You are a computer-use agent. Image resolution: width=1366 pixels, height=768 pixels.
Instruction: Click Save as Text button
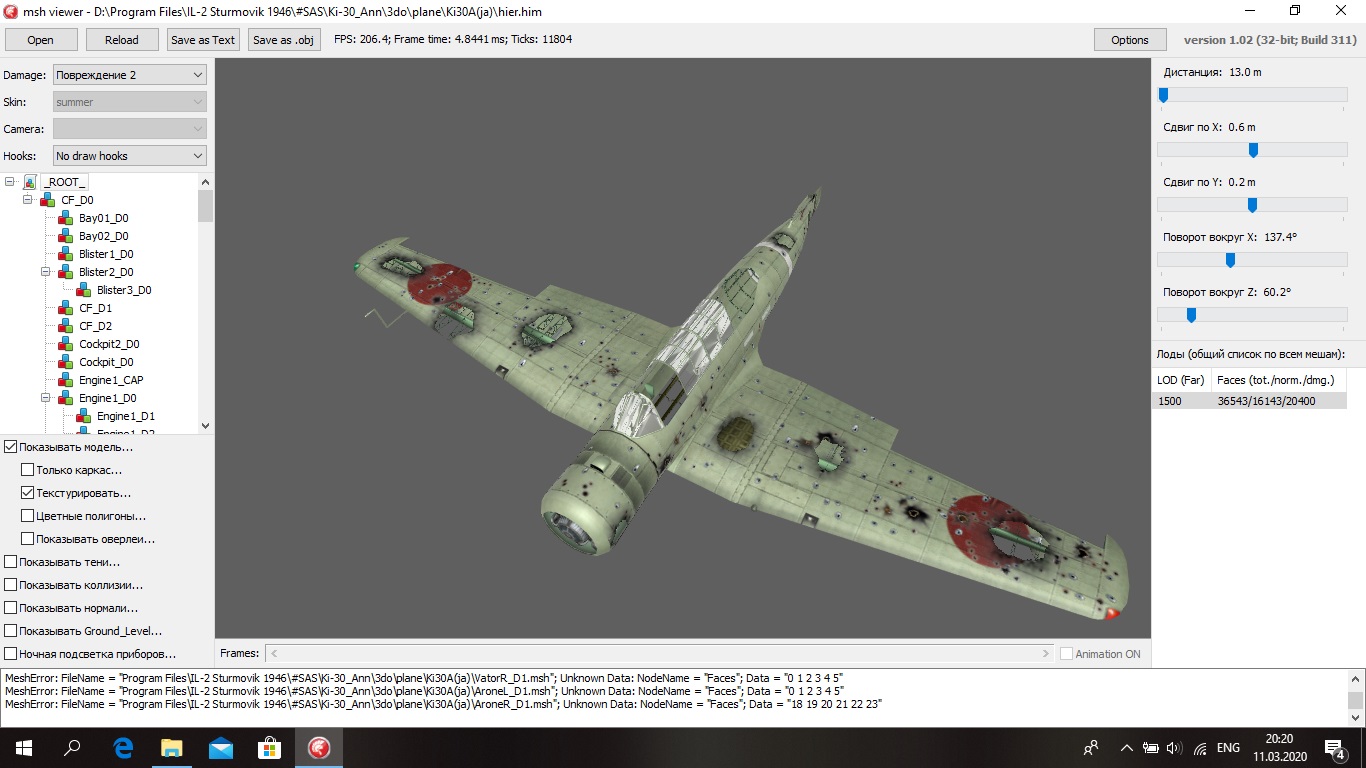pos(203,40)
